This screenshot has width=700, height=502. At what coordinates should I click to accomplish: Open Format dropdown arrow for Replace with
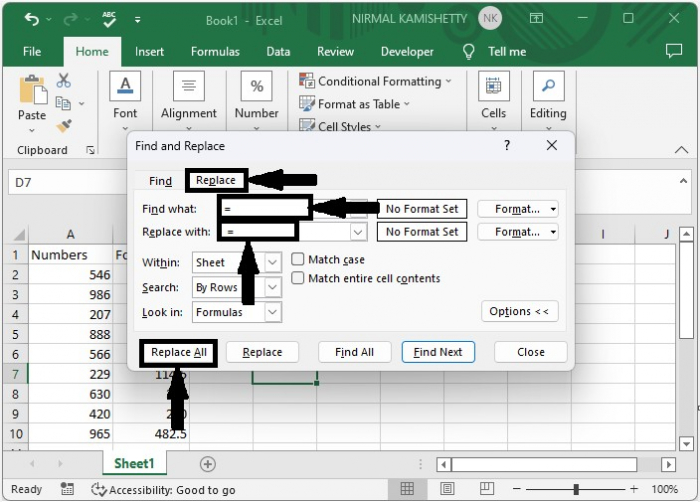point(553,232)
